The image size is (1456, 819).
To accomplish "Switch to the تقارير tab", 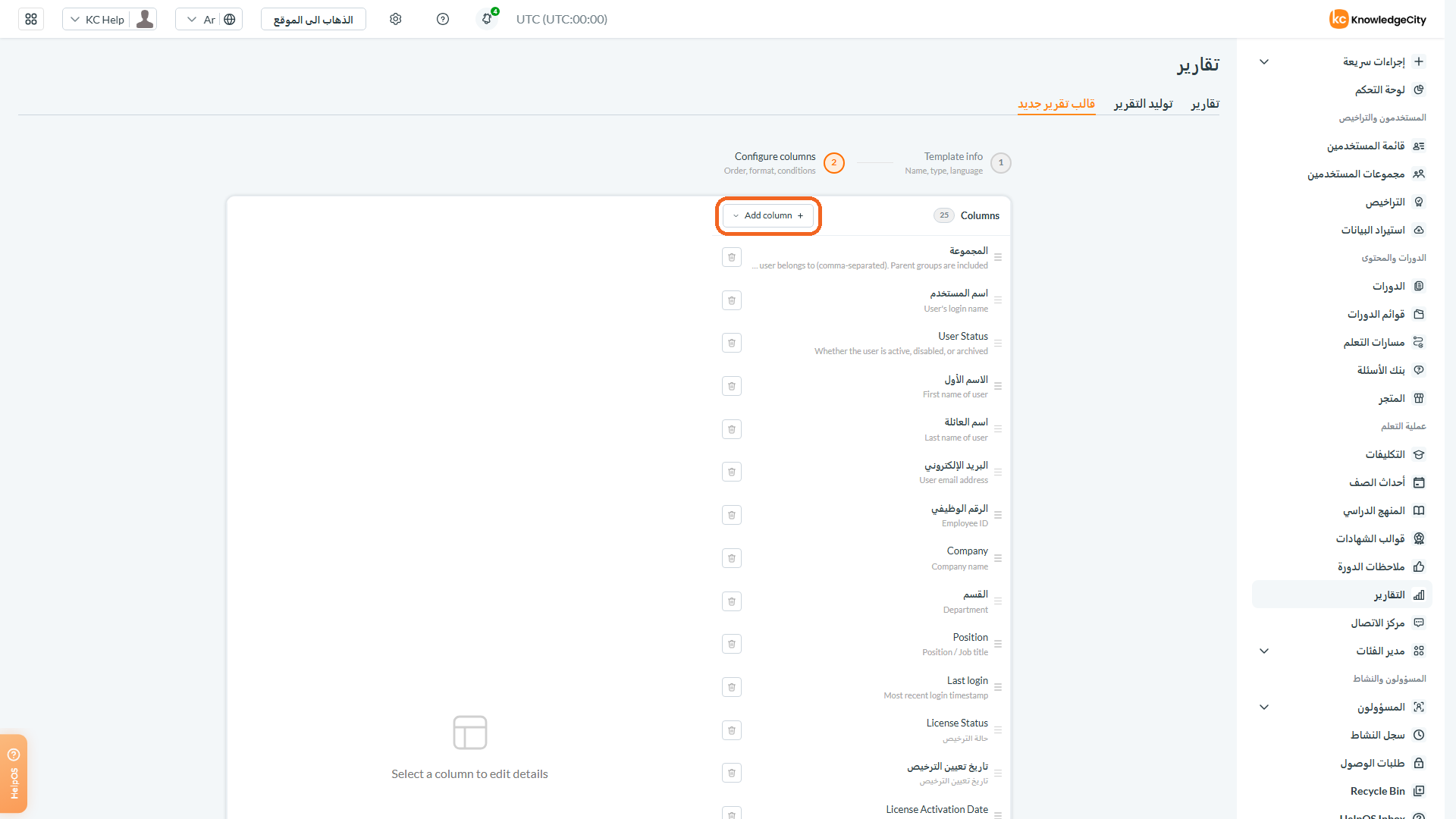I will tap(1205, 104).
